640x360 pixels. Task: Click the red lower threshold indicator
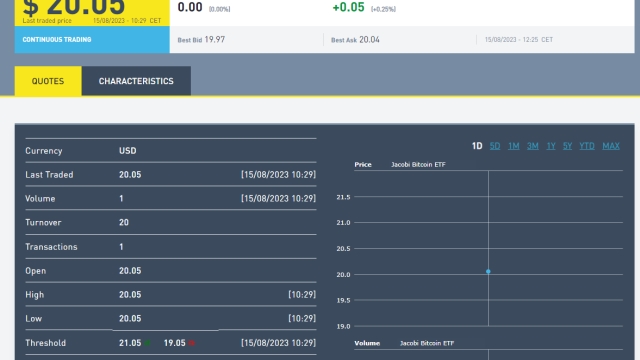tap(191, 343)
